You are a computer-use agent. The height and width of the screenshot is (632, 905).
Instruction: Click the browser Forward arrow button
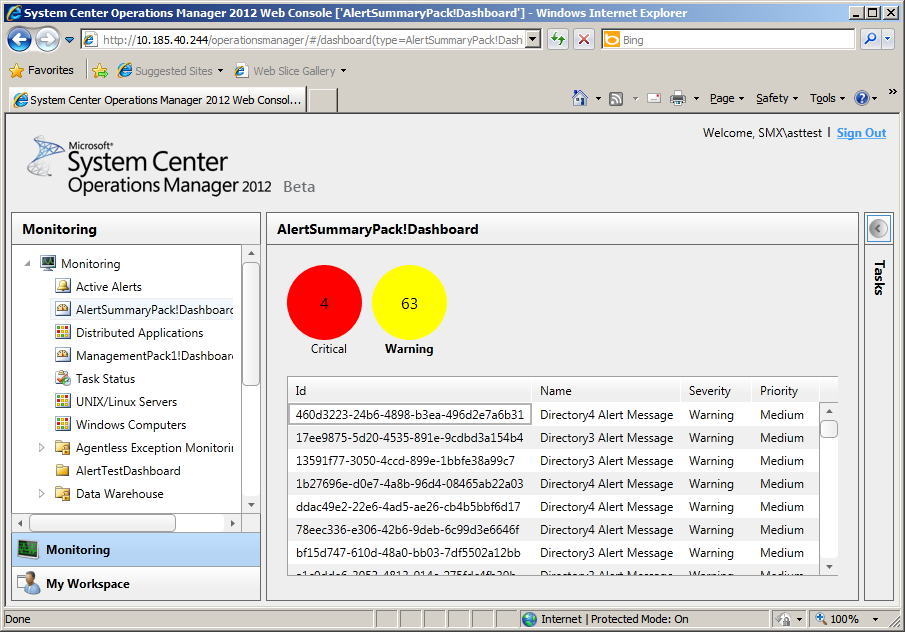47,39
